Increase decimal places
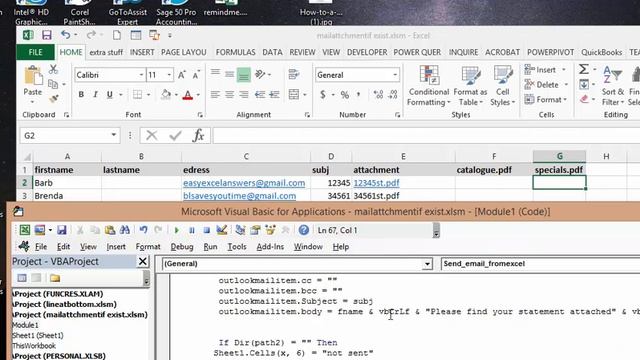 pyautogui.click(x=378, y=95)
